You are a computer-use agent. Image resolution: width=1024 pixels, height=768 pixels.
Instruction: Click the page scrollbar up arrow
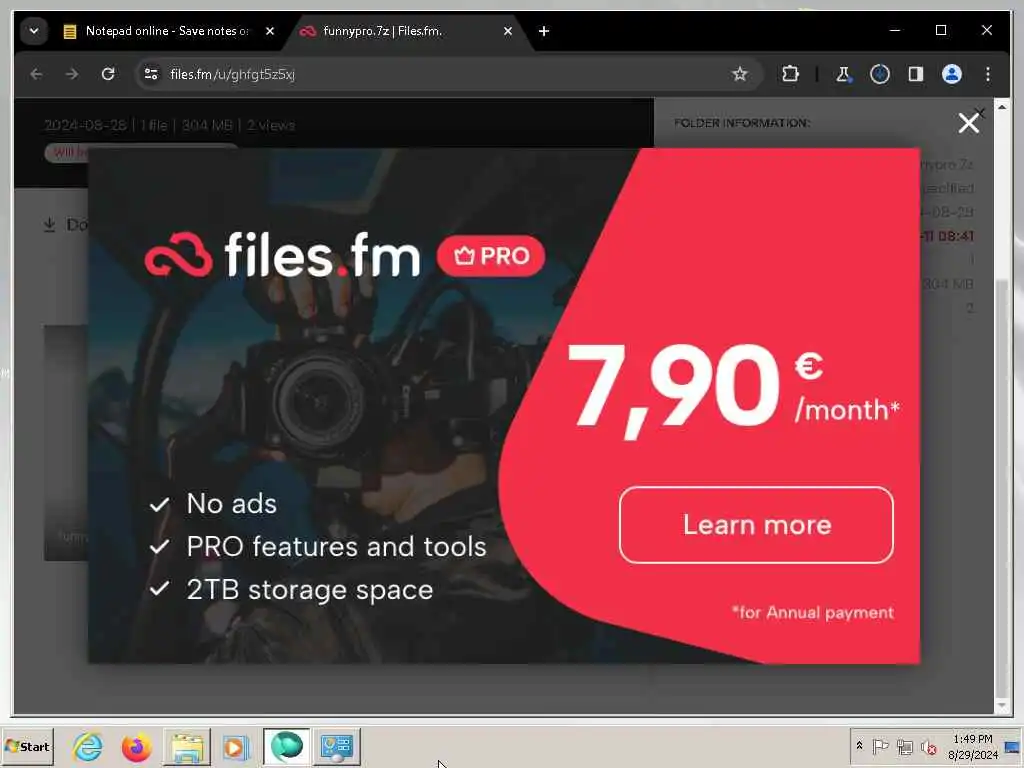click(x=1002, y=106)
